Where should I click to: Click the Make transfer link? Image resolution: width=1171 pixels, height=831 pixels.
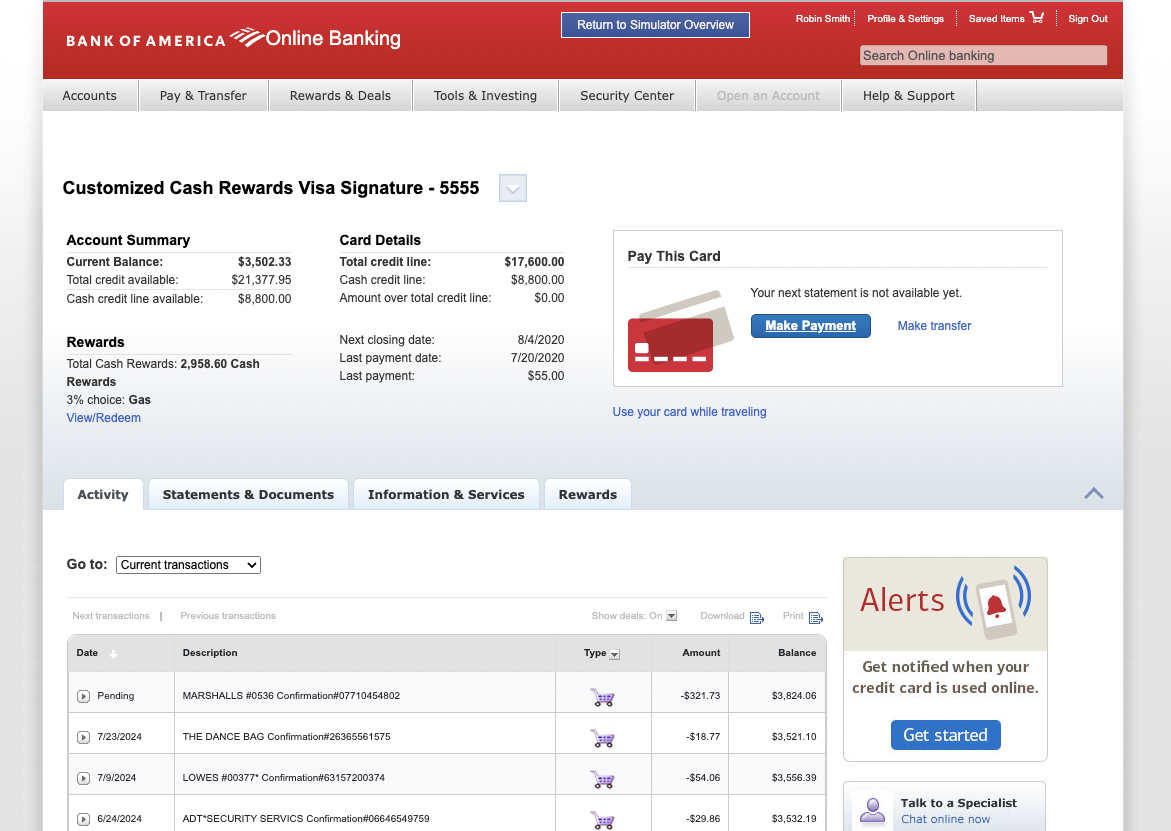[x=934, y=326]
